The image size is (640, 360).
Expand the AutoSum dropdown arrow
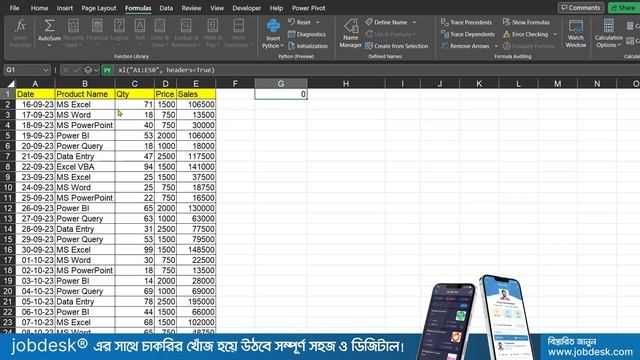(x=49, y=45)
